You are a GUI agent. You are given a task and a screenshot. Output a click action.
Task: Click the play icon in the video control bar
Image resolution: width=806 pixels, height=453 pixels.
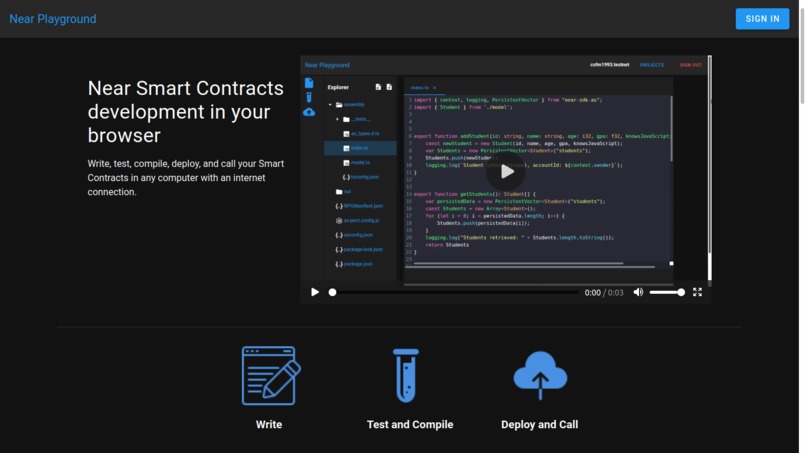tap(315, 292)
